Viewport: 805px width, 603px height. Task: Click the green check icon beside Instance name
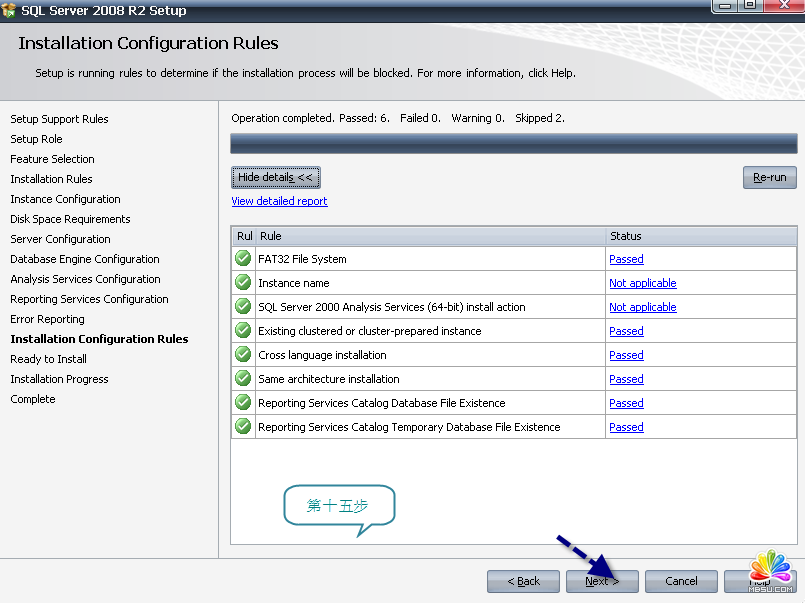click(x=242, y=283)
